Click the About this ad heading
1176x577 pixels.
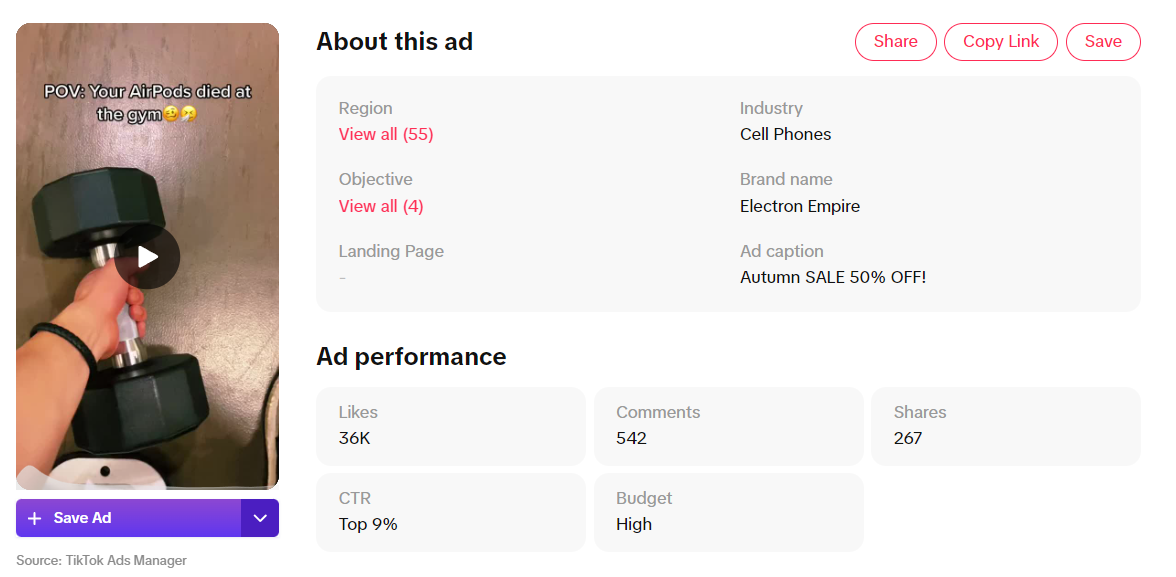[x=394, y=42]
